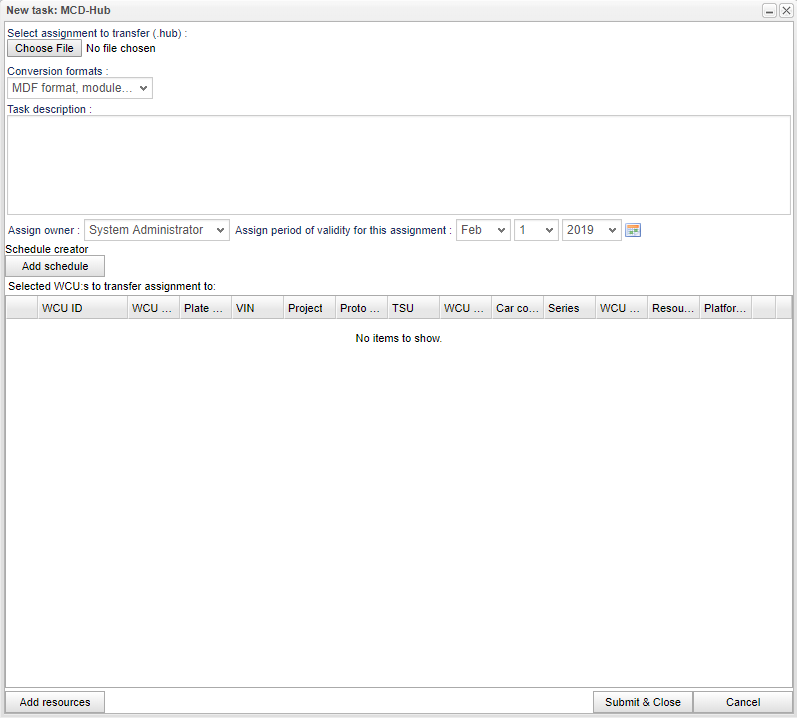The width and height of the screenshot is (797, 718).
Task: Sort table by Project column
Action: click(309, 308)
